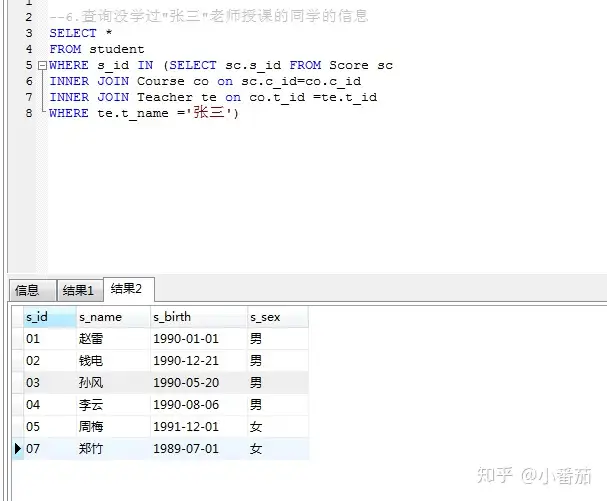Click the '张三' string literal on line 8
Screen dimensions: 607x501
pos(209,113)
